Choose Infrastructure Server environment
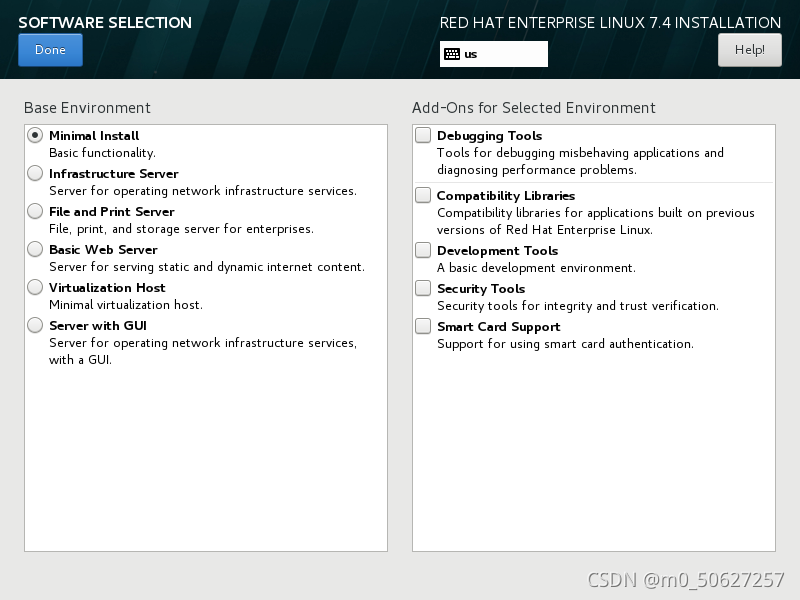This screenshot has height=600, width=800. [35, 173]
